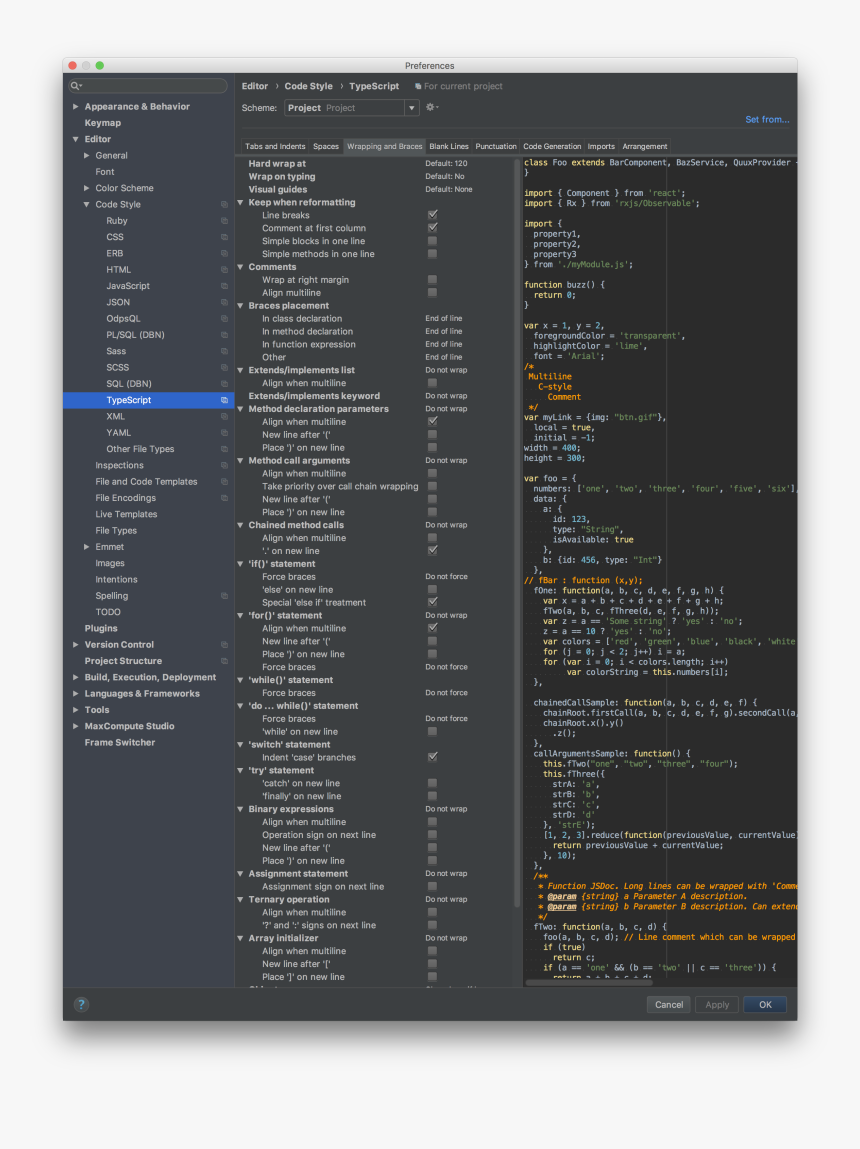The image size is (860, 1149).
Task: Collapse the Braces placement section
Action: (x=241, y=306)
